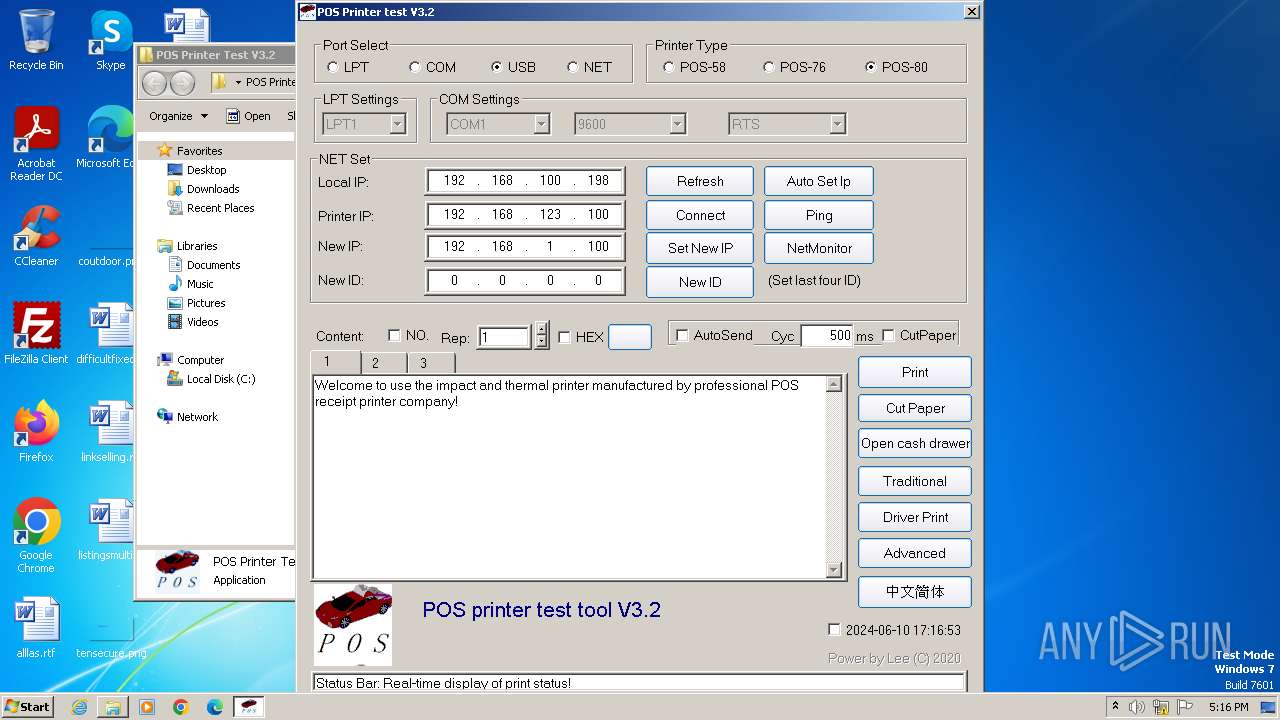This screenshot has height=720, width=1280.
Task: Click inside welcome message text area
Action: pos(569,477)
